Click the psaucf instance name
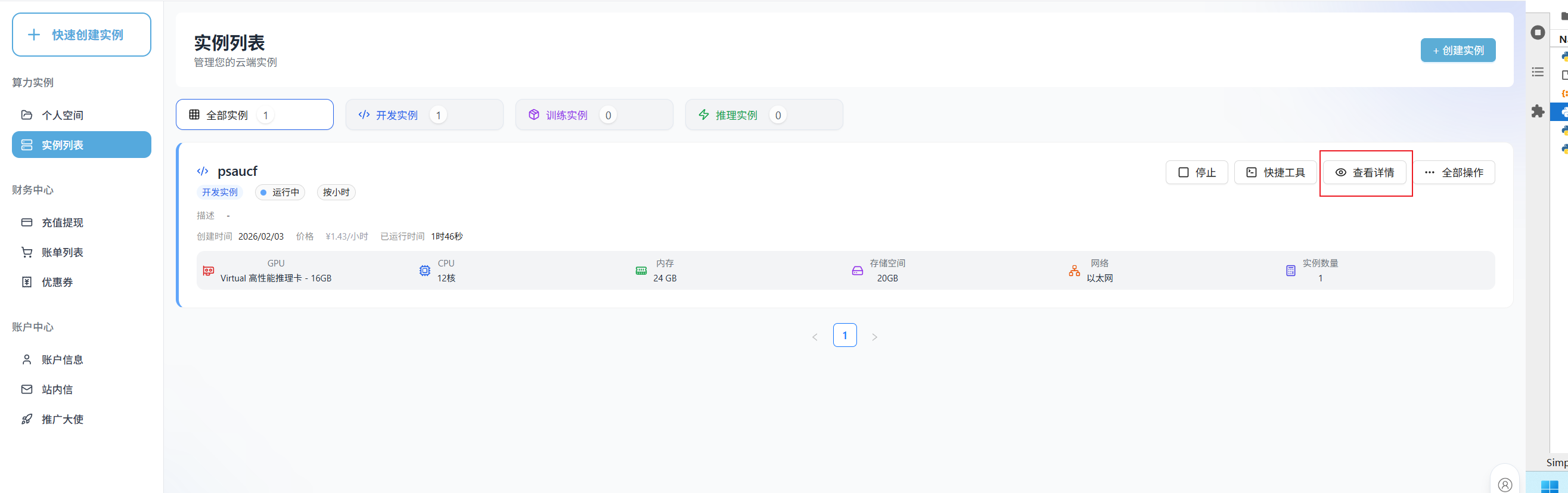 tap(237, 171)
